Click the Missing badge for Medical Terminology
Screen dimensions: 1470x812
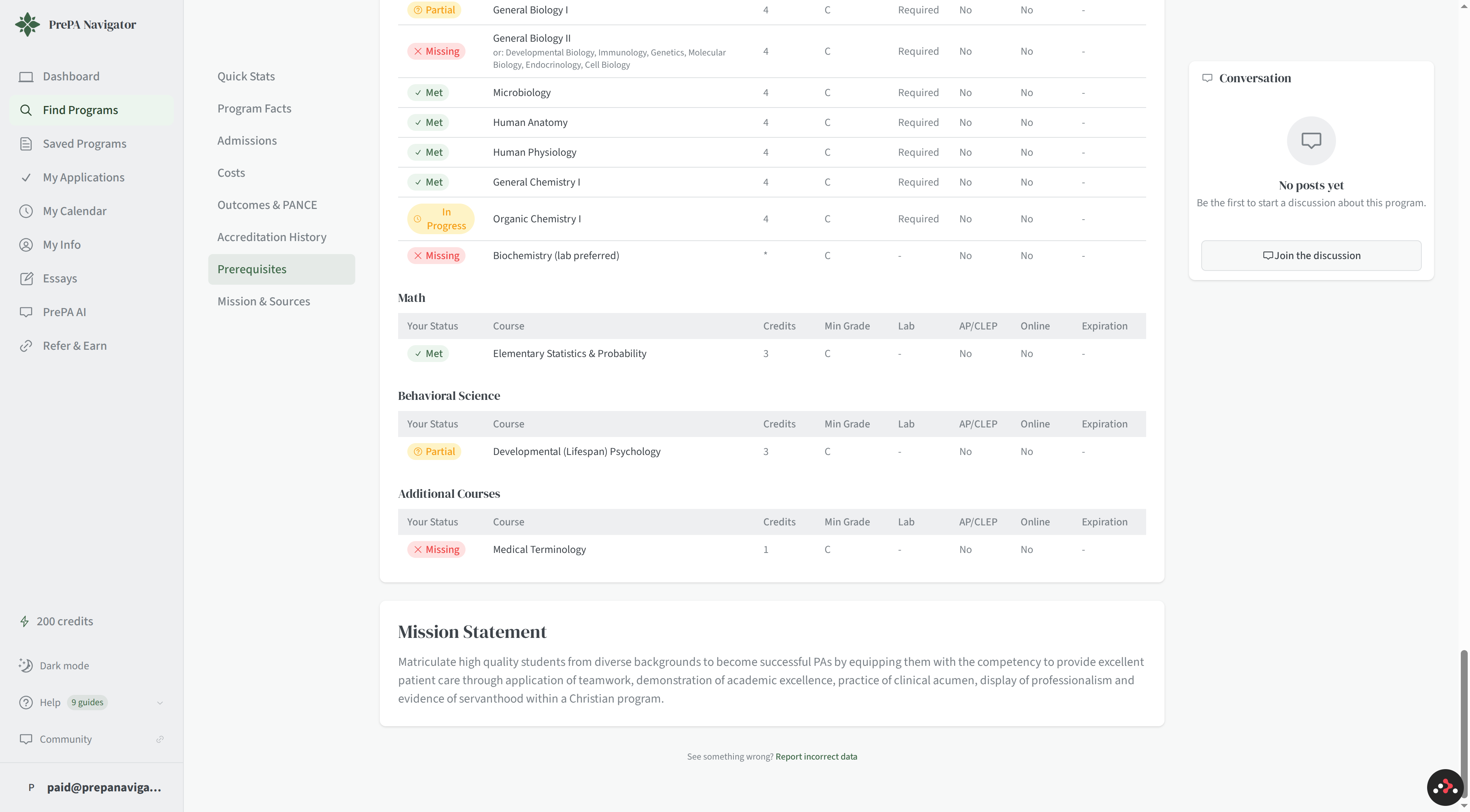tap(436, 549)
